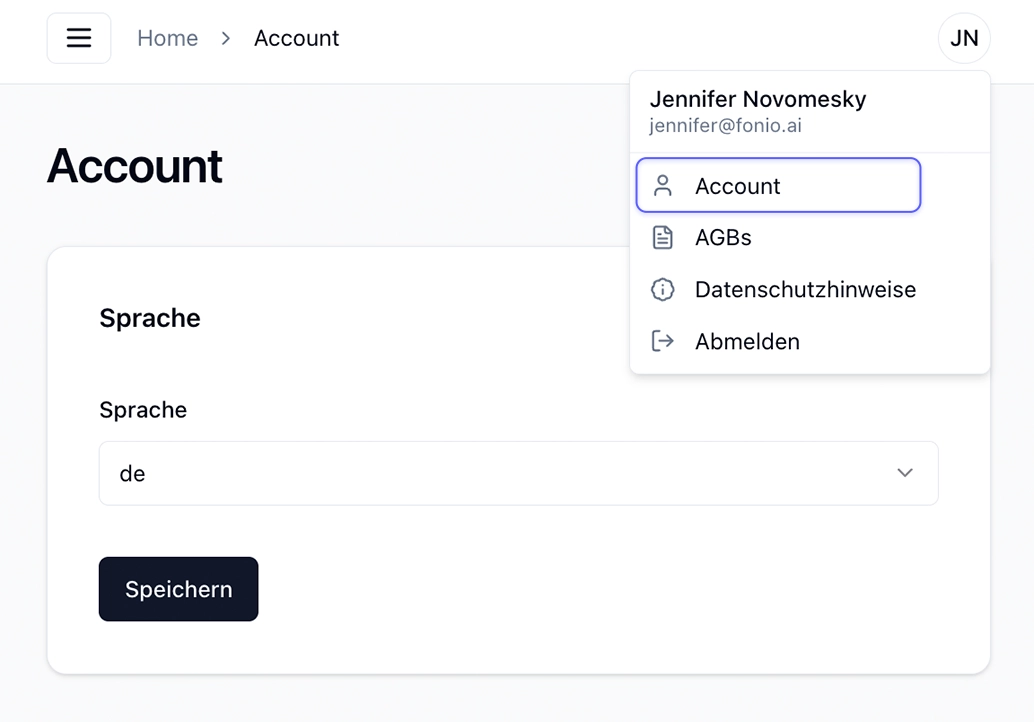This screenshot has height=722, width=1034.
Task: Click the Account breadcrumb item
Action: [x=297, y=38]
